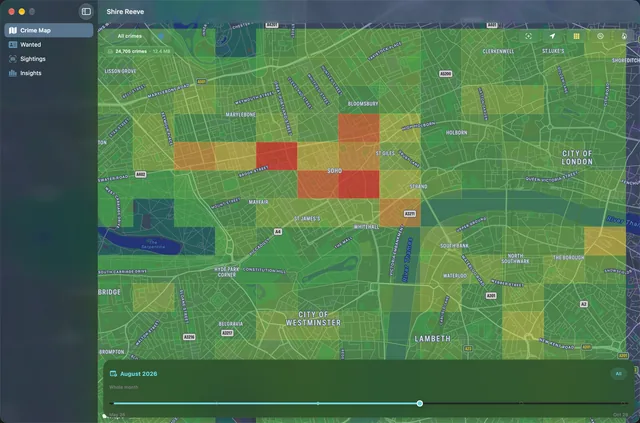This screenshot has height=423, width=640.
Task: Click the SOUTH BANK map label
Action: click(454, 246)
